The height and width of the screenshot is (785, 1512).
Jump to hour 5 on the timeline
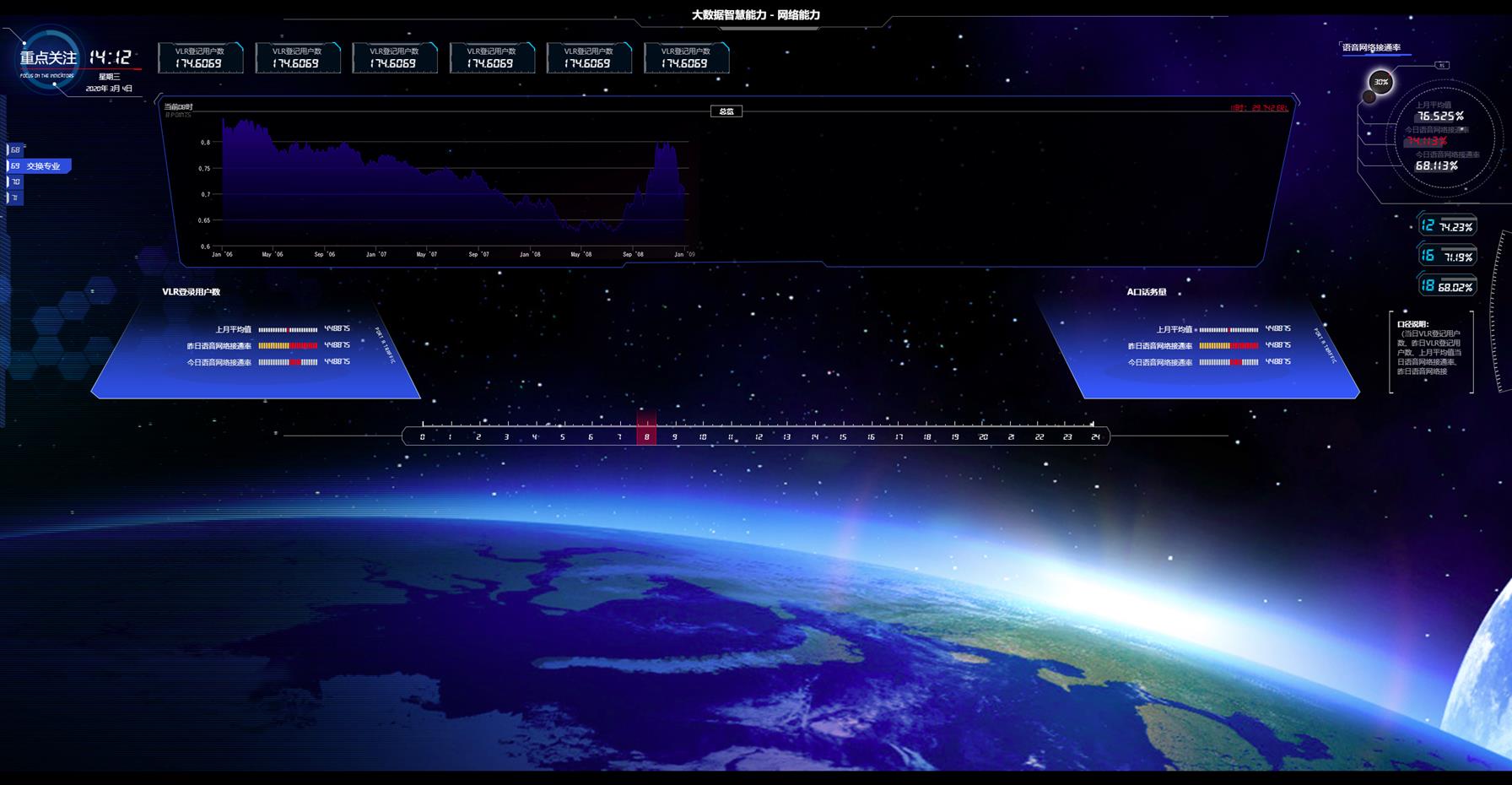click(562, 437)
